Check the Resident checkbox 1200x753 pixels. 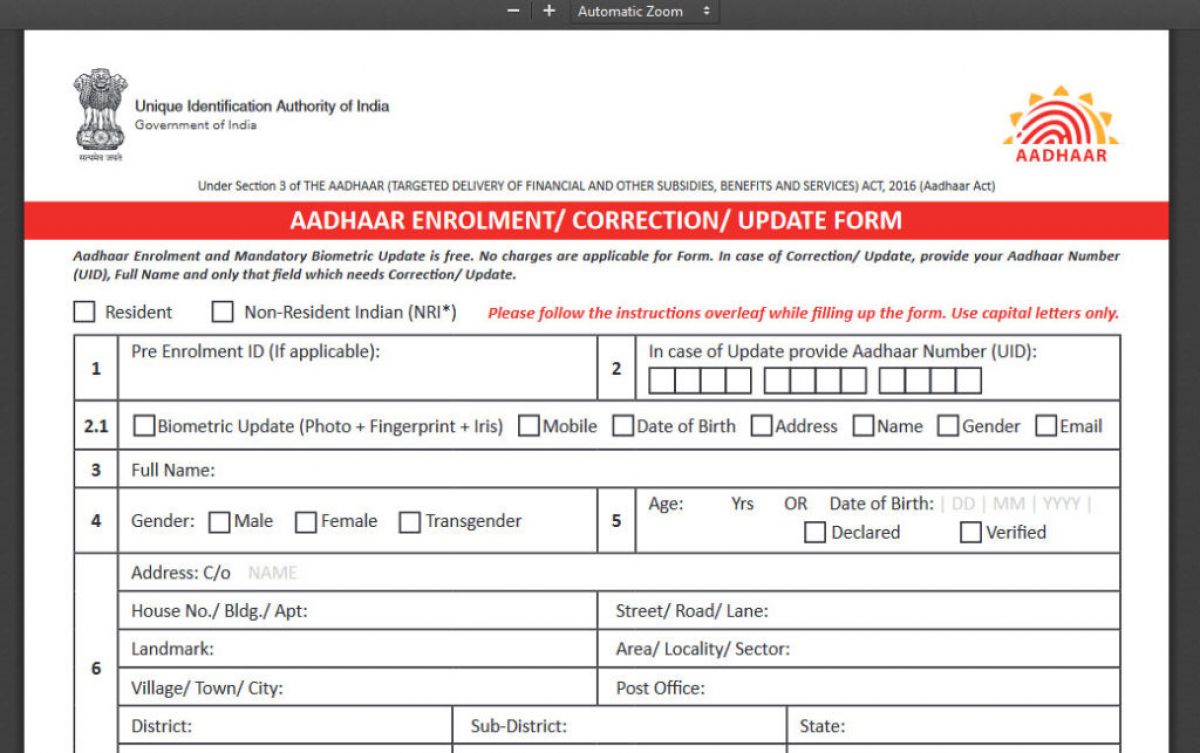click(x=83, y=312)
